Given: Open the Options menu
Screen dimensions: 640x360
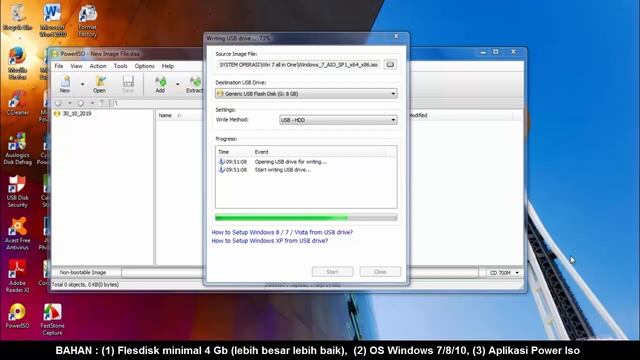Looking at the screenshot, I should click(x=144, y=66).
